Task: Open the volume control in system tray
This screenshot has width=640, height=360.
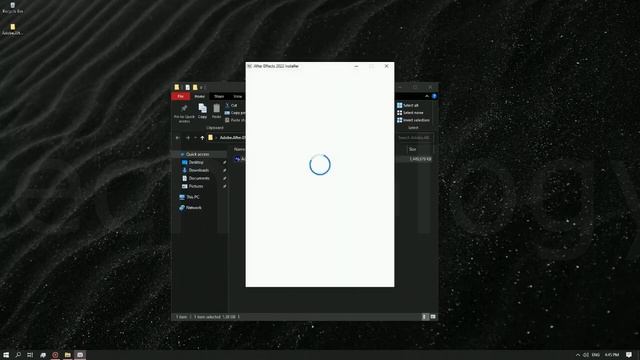Action: click(586, 355)
